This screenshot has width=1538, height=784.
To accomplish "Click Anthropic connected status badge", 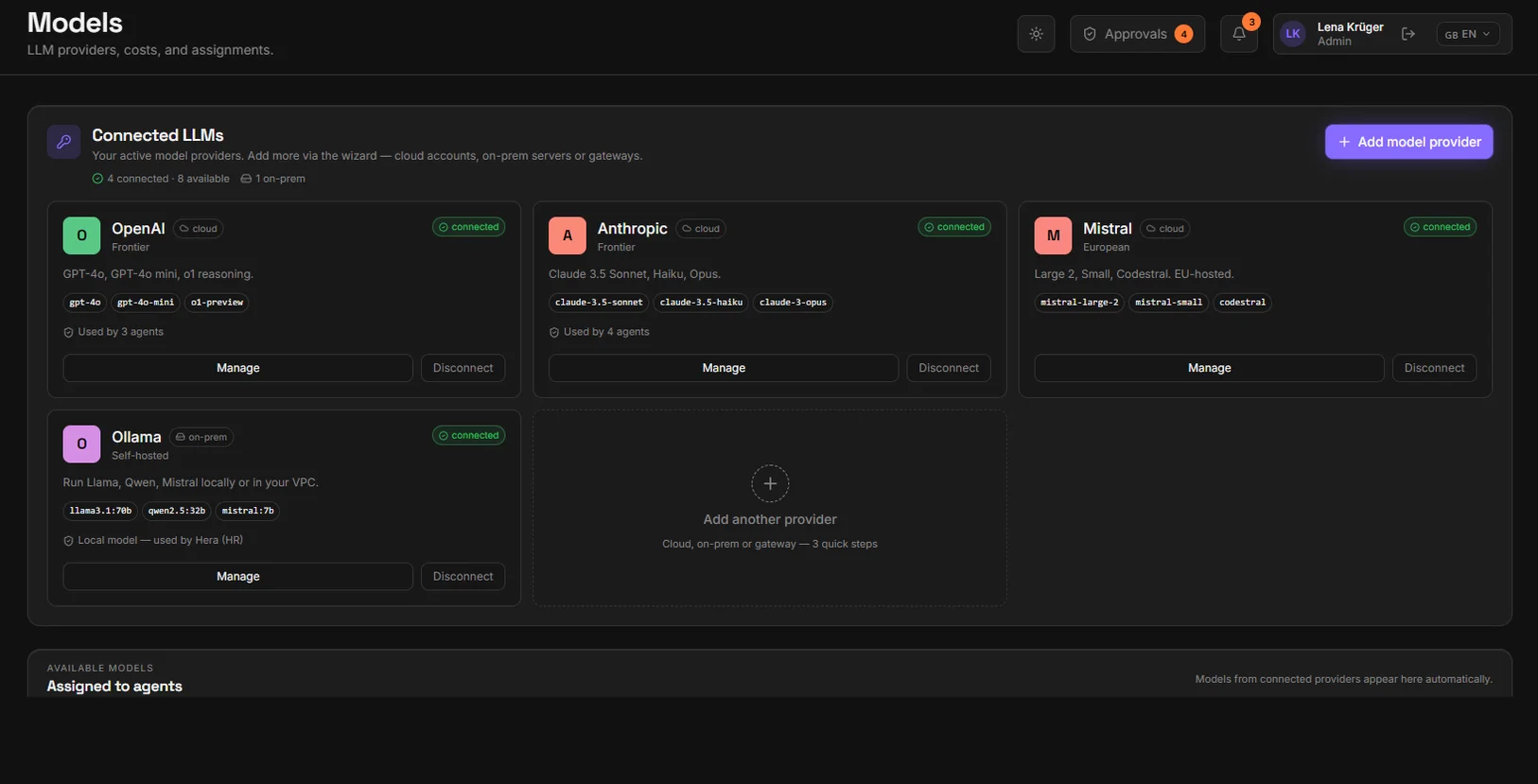I will tap(954, 227).
